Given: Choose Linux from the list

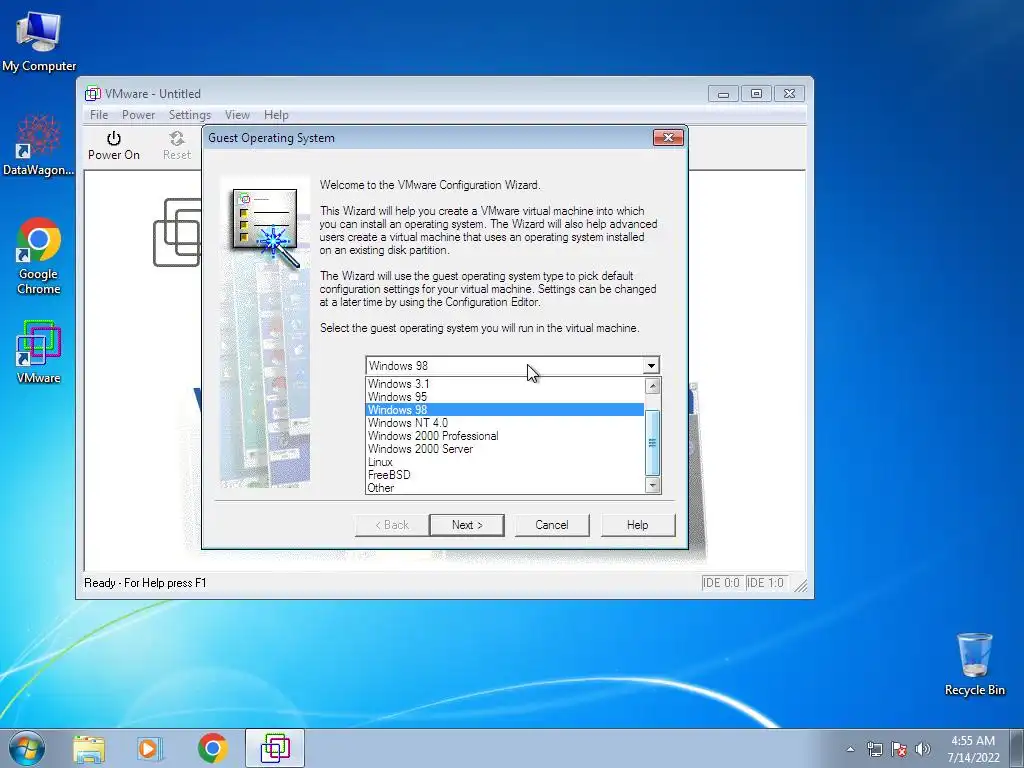Looking at the screenshot, I should 505,462.
